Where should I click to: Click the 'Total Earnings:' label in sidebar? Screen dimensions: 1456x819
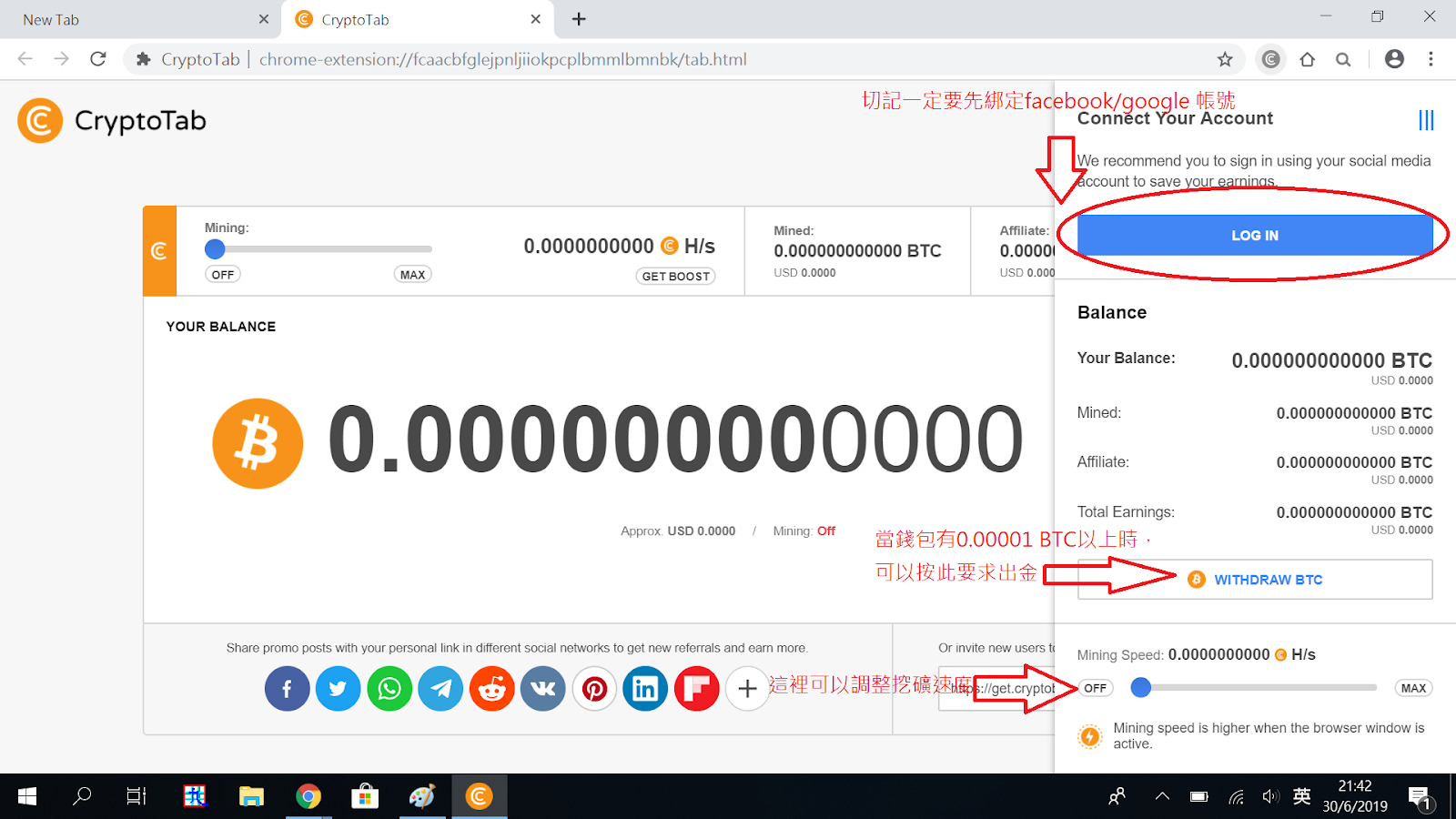pos(1126,512)
